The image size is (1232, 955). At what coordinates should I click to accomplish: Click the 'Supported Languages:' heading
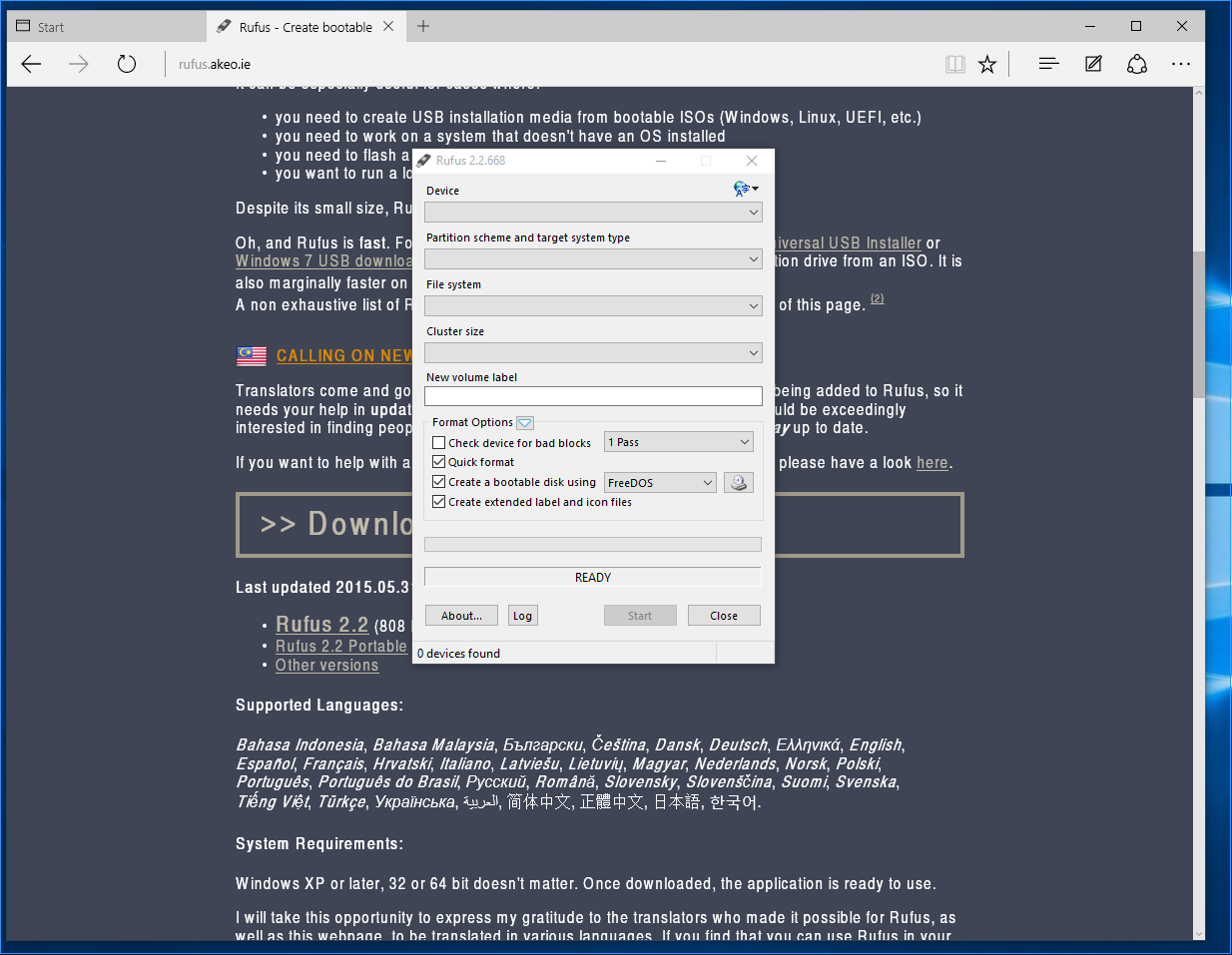click(319, 706)
